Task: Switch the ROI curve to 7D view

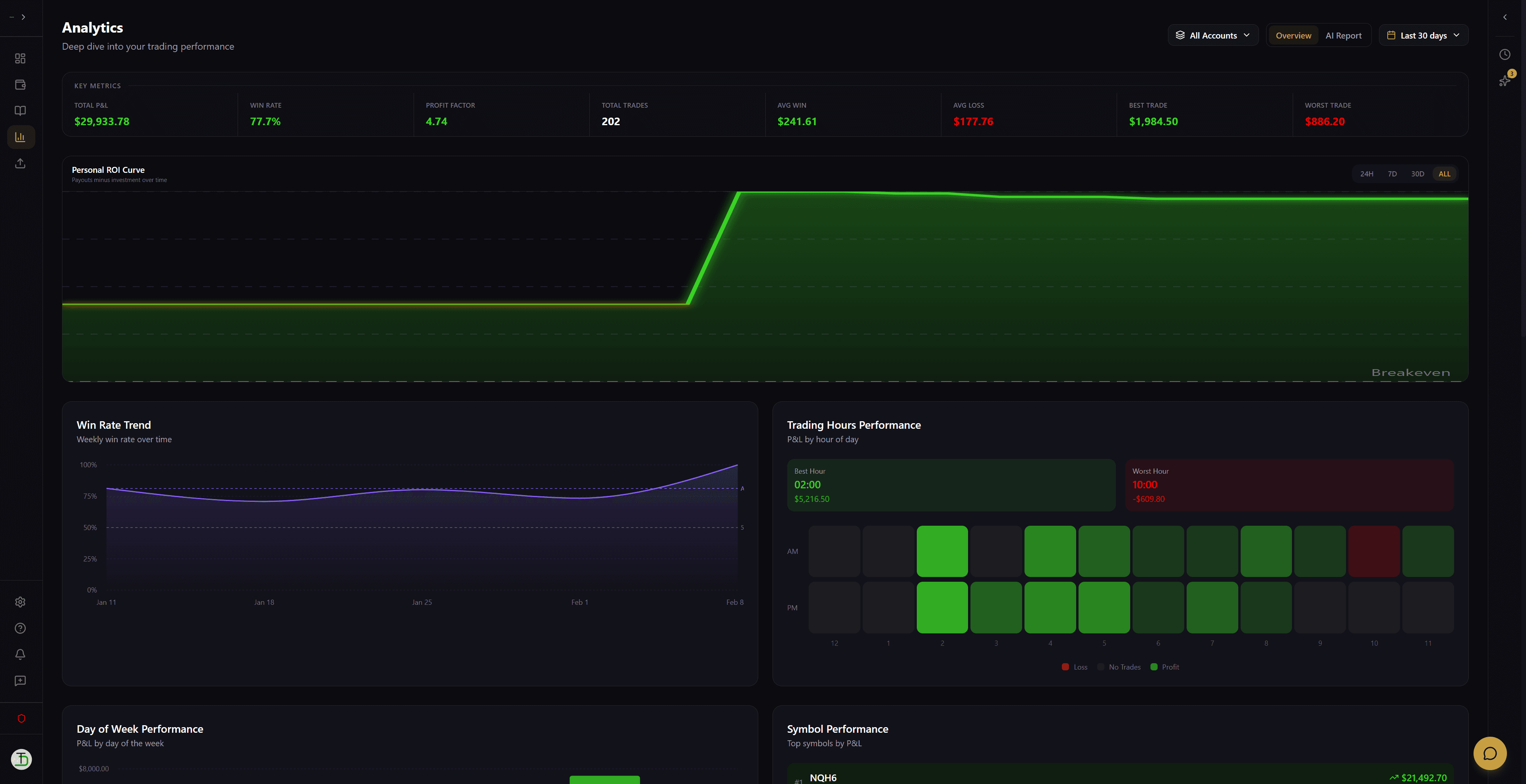Action: 1392,174
